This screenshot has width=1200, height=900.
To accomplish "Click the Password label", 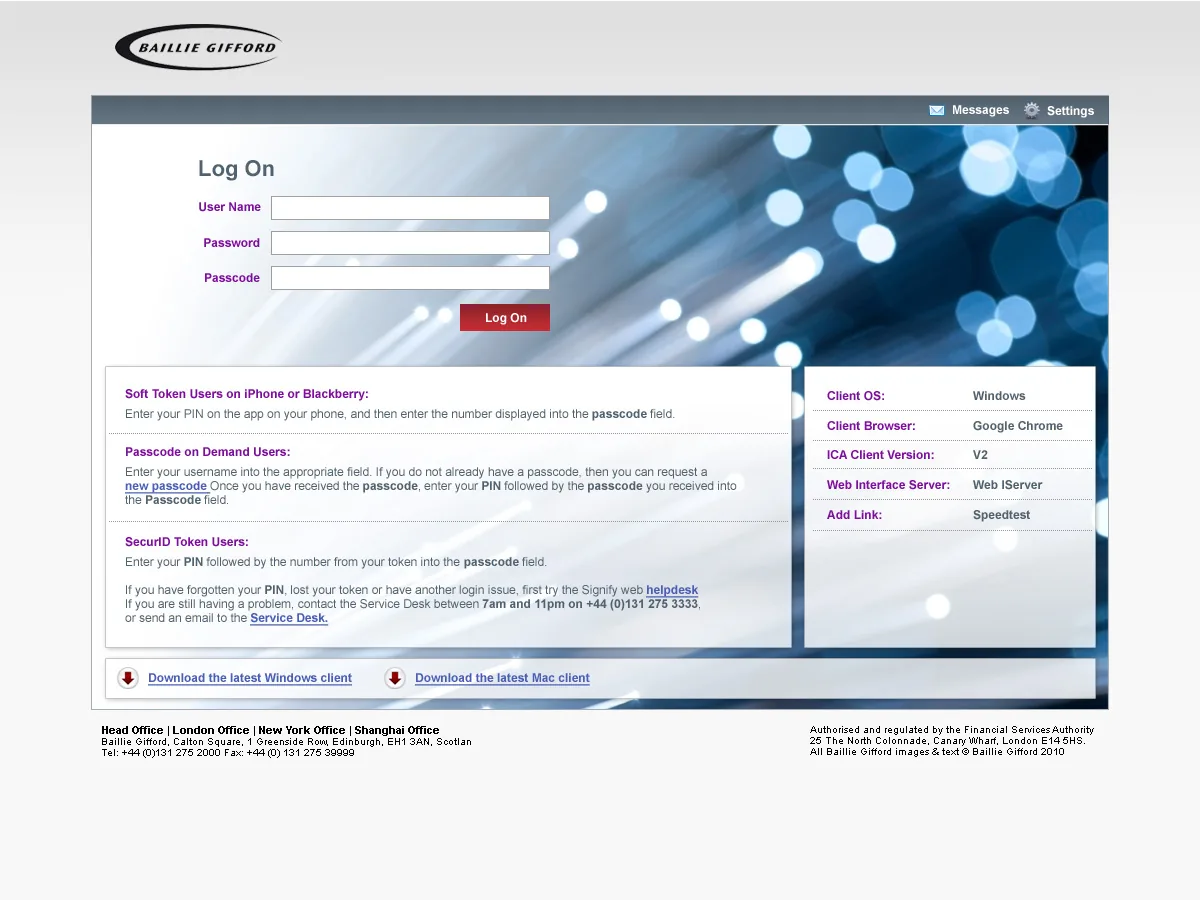I will click(231, 243).
